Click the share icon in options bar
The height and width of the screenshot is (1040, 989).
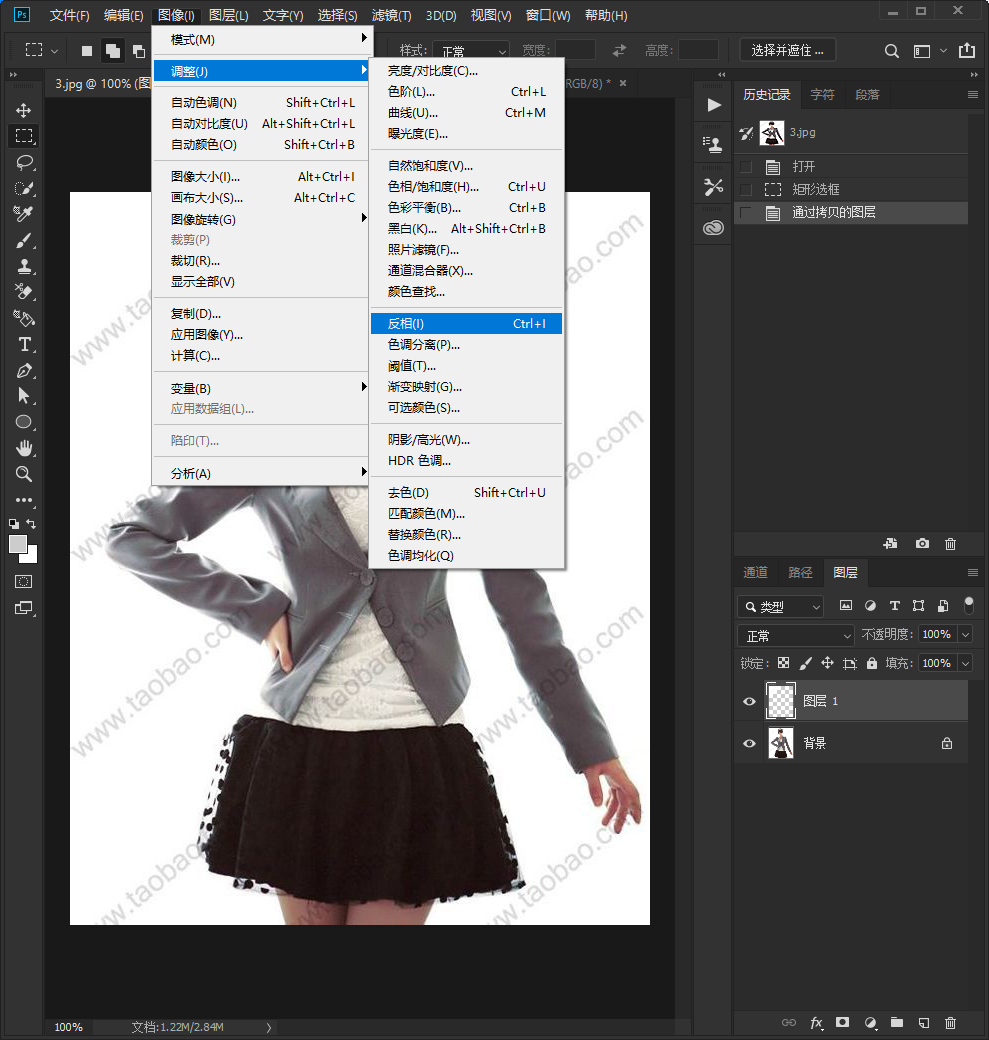click(967, 50)
